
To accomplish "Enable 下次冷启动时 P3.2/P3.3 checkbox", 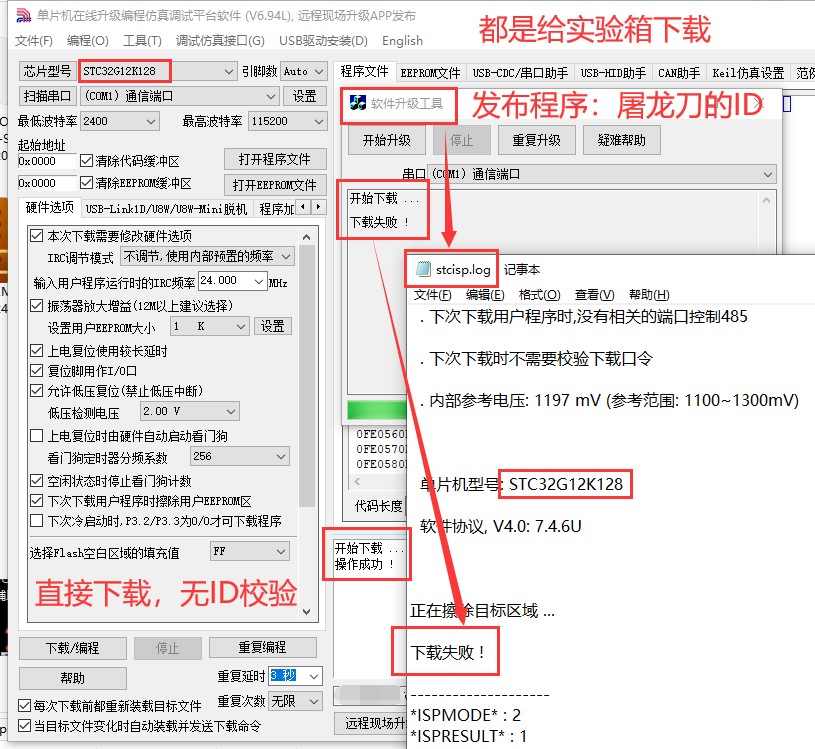I will pyautogui.click(x=36, y=520).
